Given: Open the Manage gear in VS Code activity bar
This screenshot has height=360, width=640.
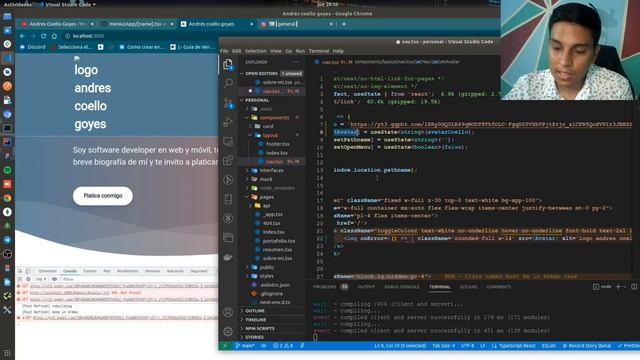Looking at the screenshot, I should (228, 331).
